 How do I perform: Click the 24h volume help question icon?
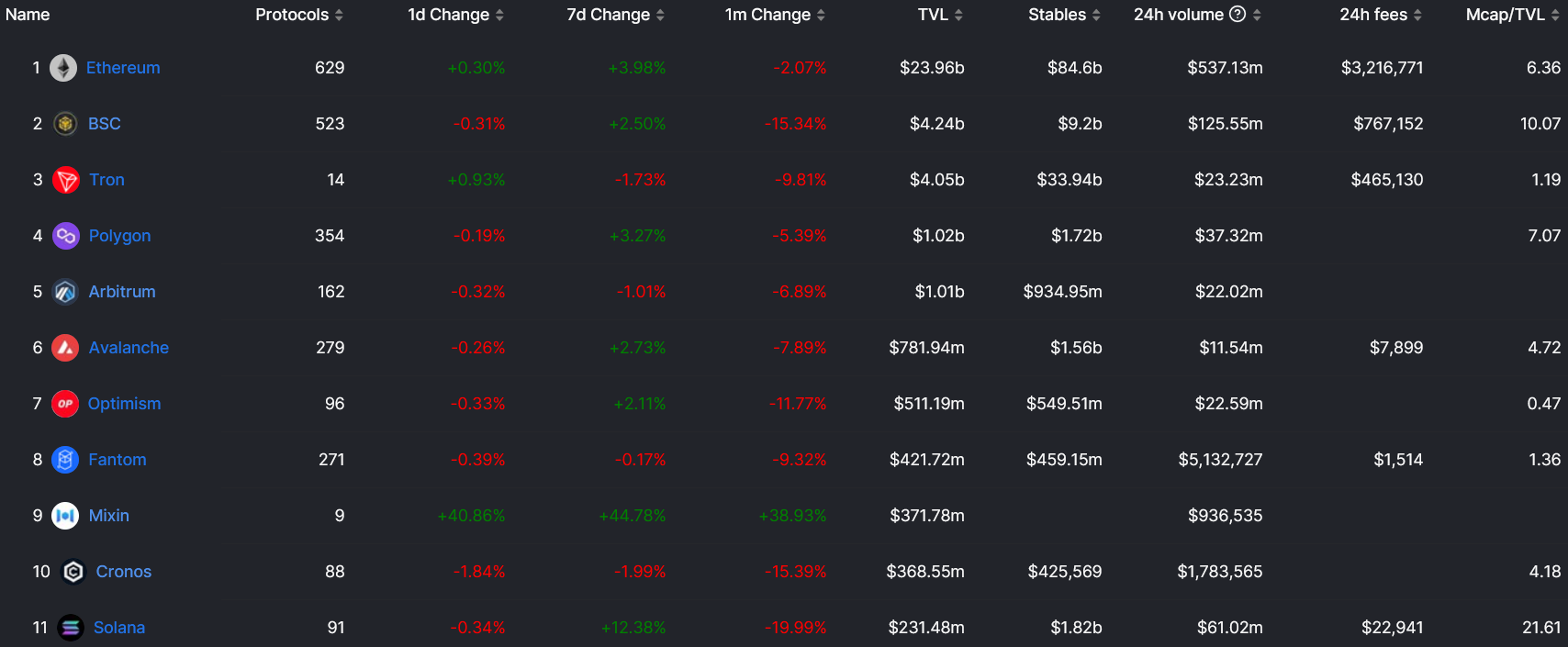pyautogui.click(x=1238, y=14)
